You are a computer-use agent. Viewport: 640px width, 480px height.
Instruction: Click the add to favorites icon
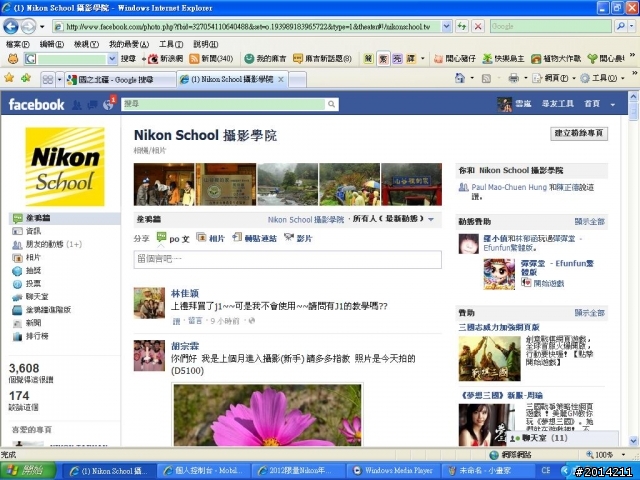point(26,78)
